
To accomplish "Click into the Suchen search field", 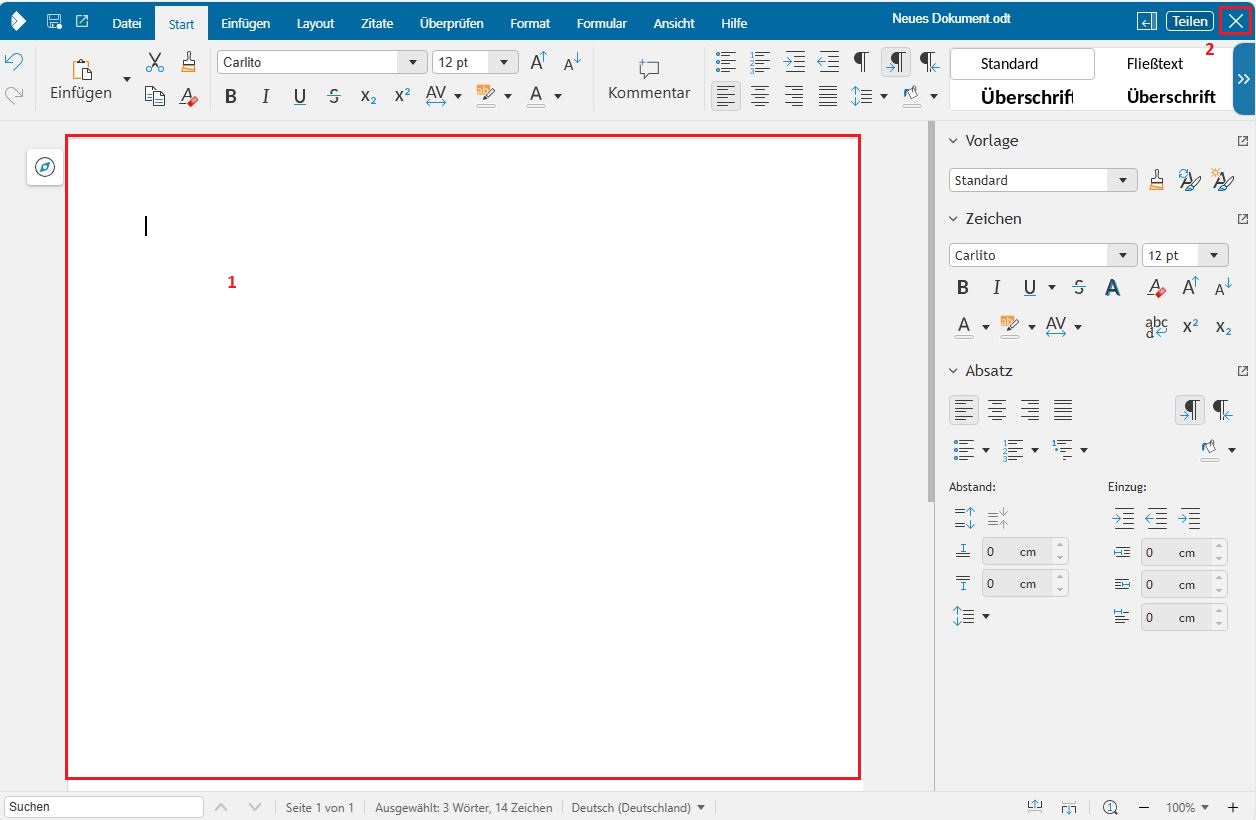I will pos(104,807).
